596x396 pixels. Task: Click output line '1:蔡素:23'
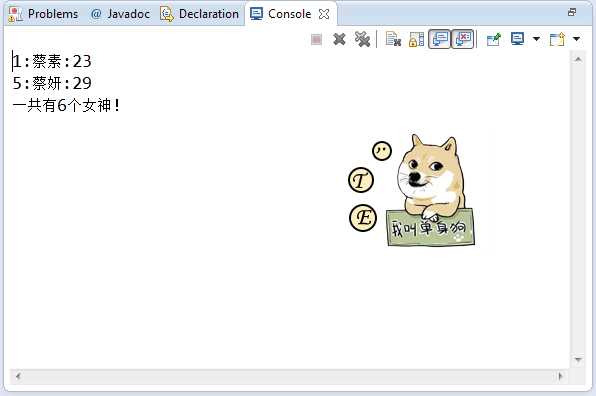tap(52, 61)
